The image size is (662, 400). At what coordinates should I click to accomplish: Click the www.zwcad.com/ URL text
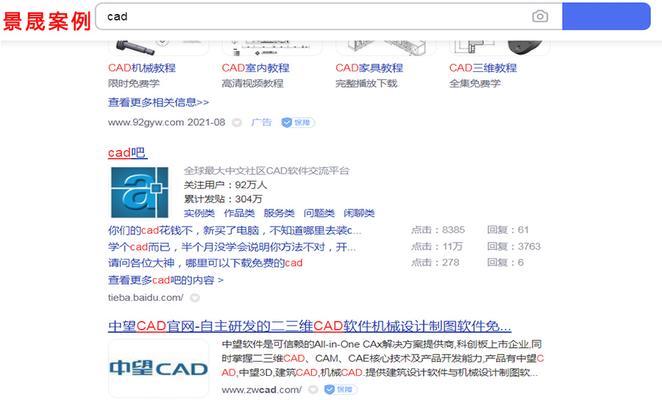point(262,389)
